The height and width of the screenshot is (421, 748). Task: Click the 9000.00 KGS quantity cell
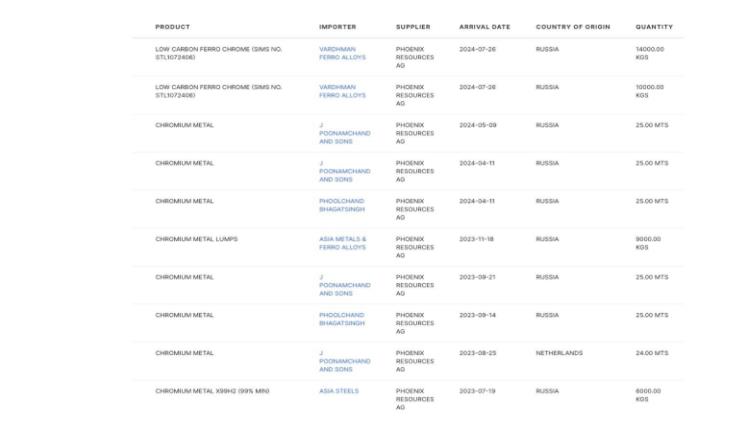(648, 243)
